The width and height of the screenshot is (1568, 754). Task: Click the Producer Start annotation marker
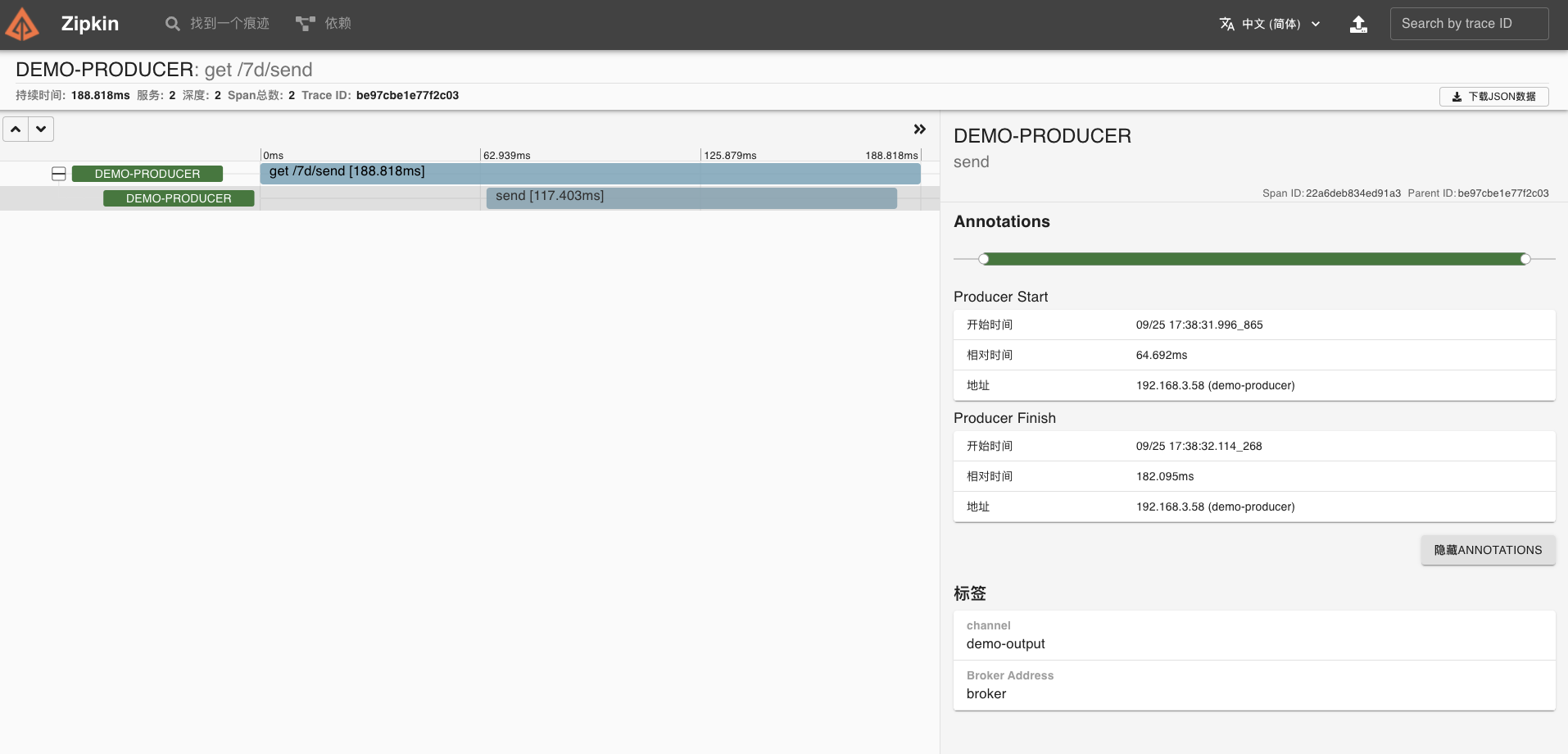coord(984,259)
